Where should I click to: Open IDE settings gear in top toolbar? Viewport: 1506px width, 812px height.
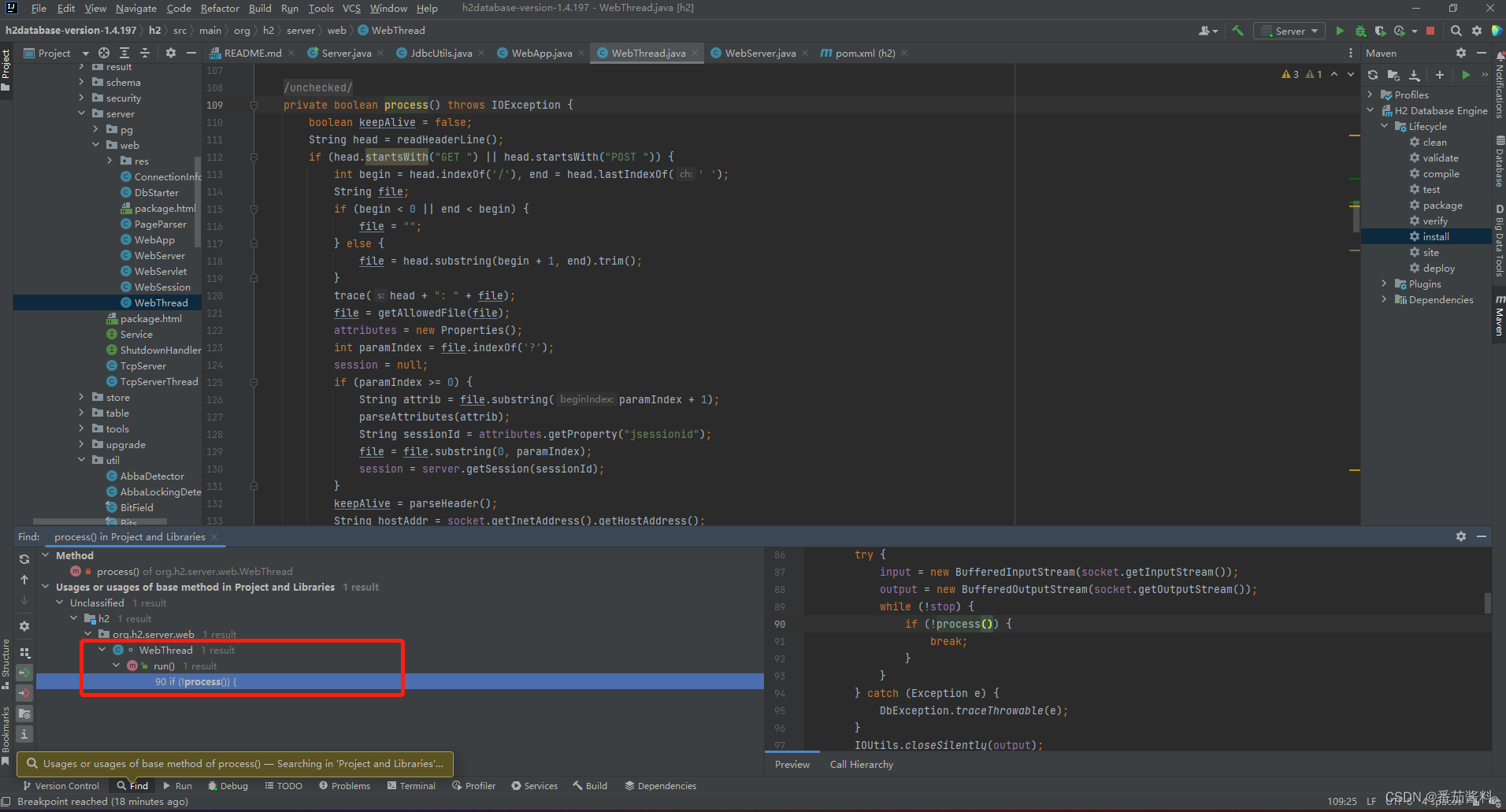point(1477,31)
